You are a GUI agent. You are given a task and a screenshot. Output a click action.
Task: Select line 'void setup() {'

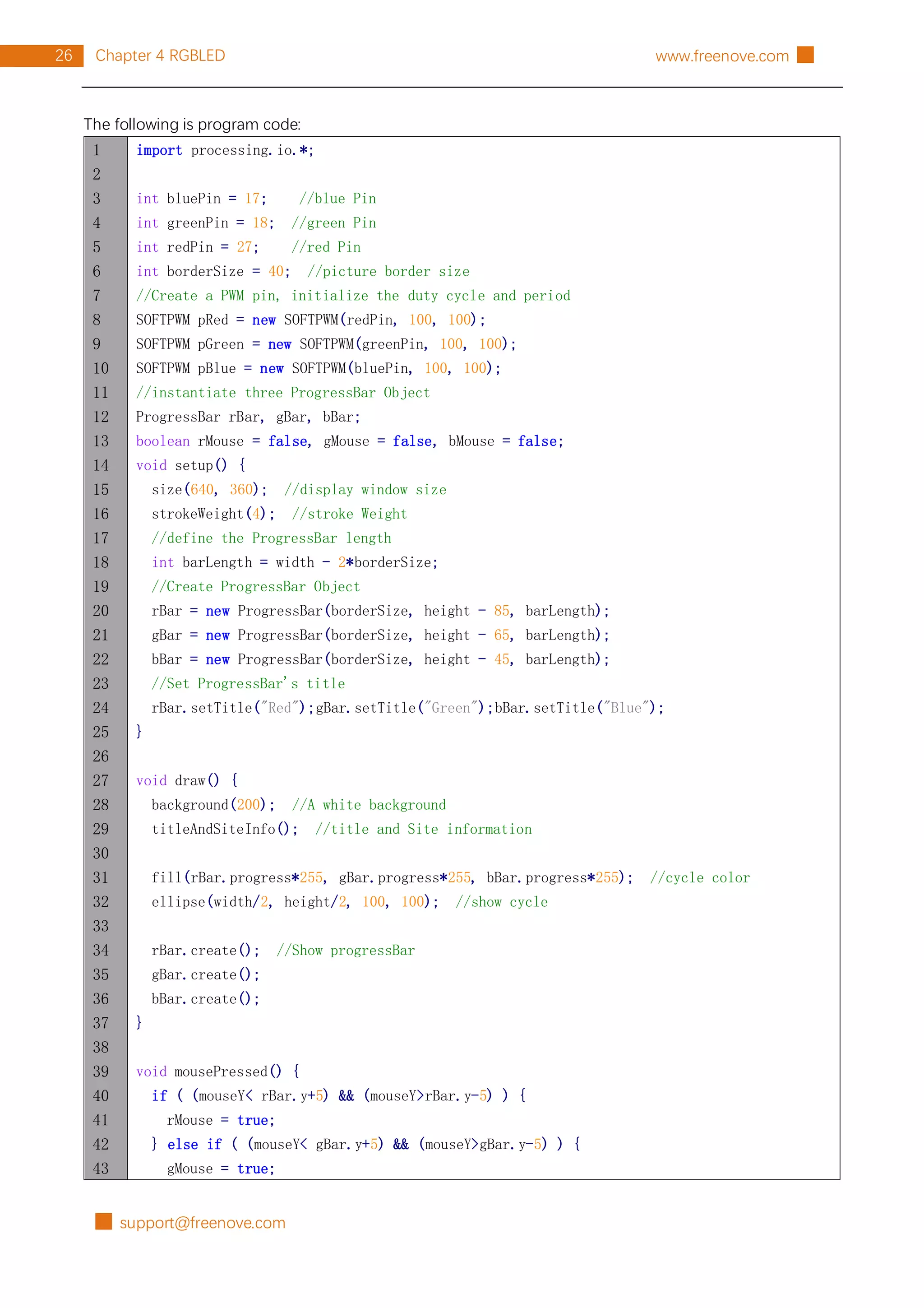point(191,465)
